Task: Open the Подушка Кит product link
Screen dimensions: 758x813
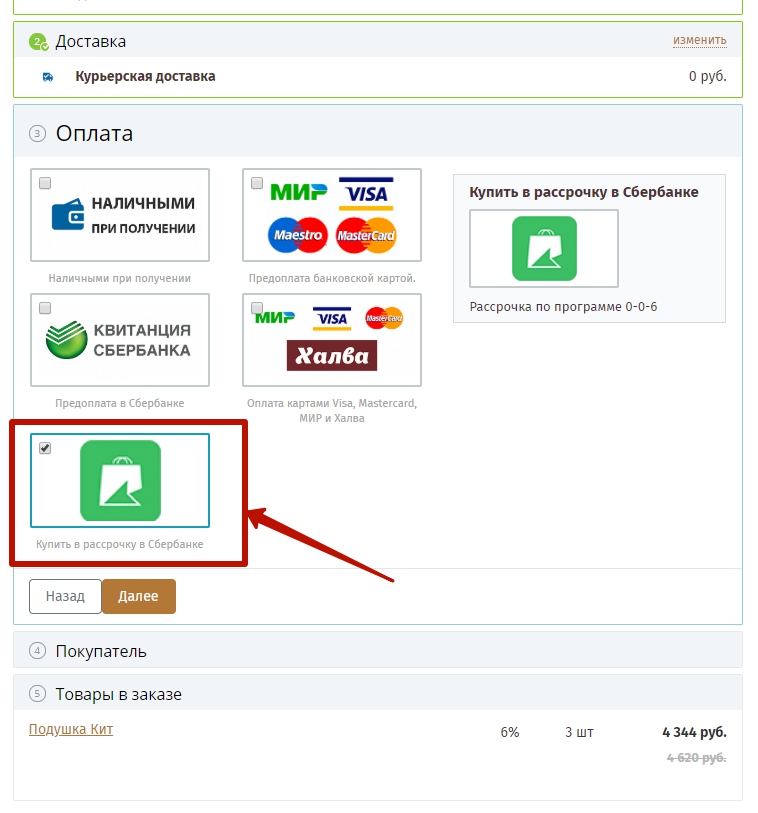Action: [71, 729]
